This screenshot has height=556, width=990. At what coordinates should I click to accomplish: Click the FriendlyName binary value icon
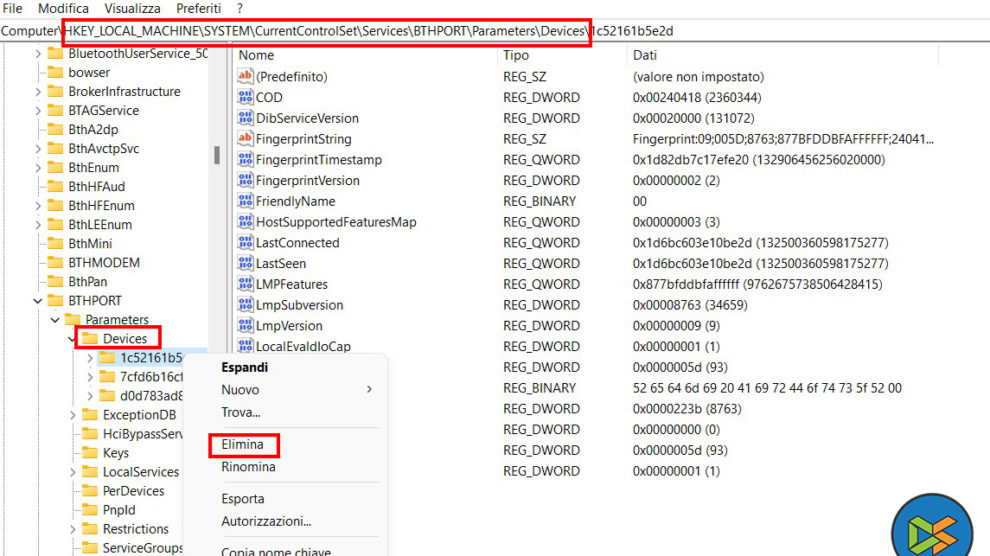(246, 201)
